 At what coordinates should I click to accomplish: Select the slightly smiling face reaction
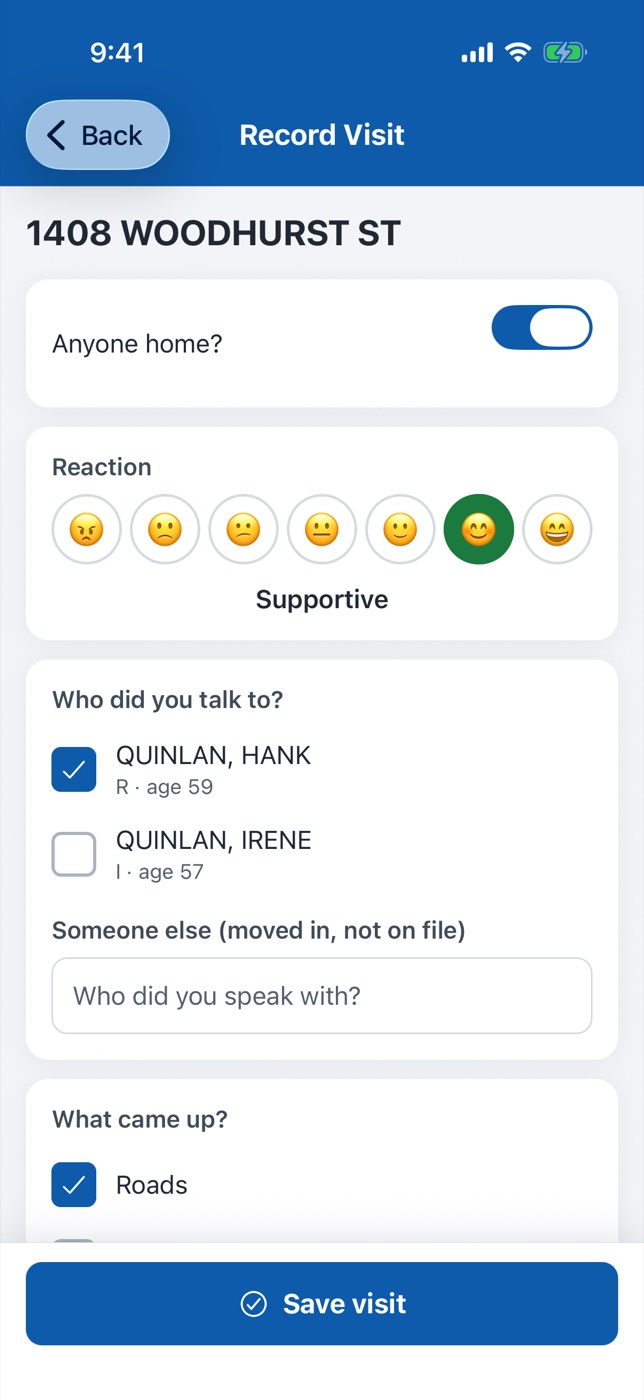point(400,529)
